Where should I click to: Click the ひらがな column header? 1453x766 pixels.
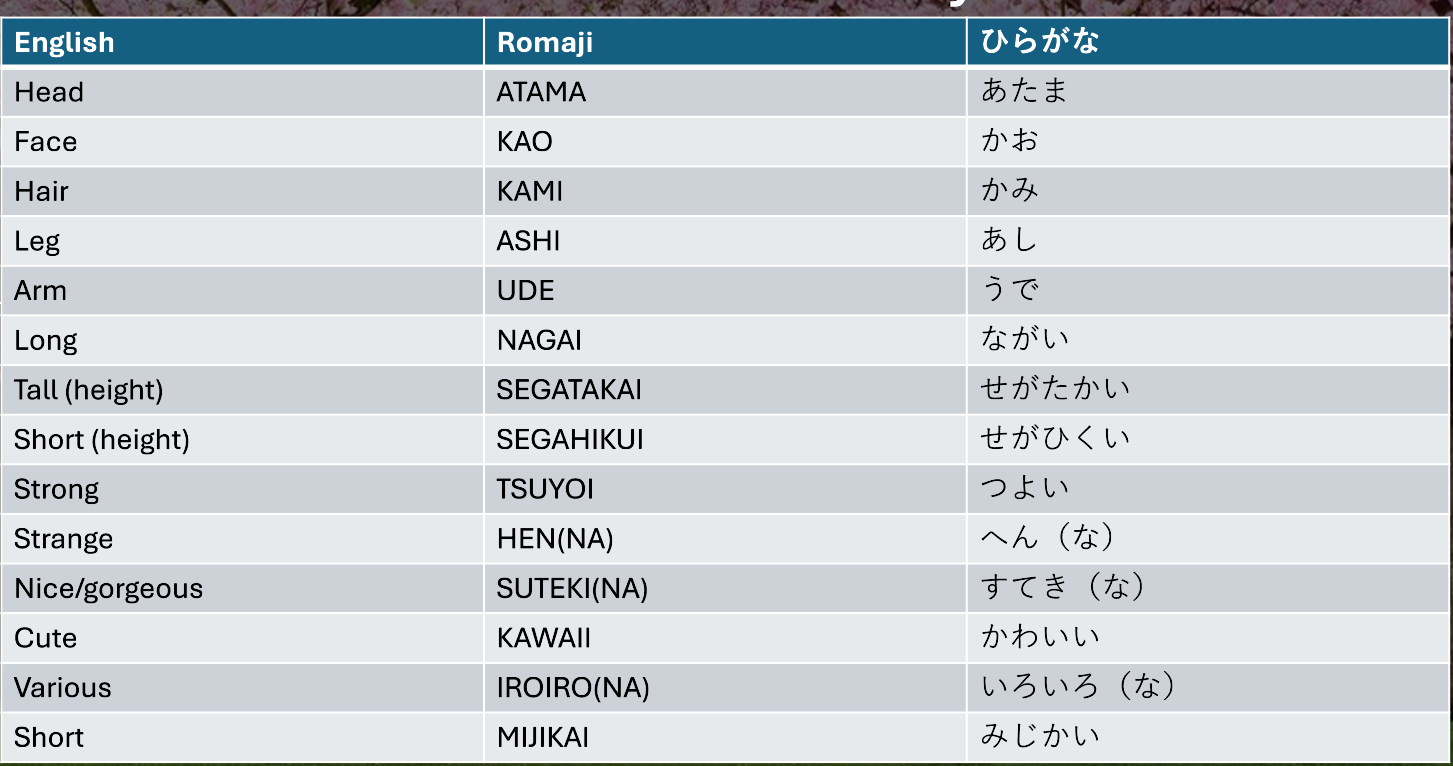point(1039,42)
